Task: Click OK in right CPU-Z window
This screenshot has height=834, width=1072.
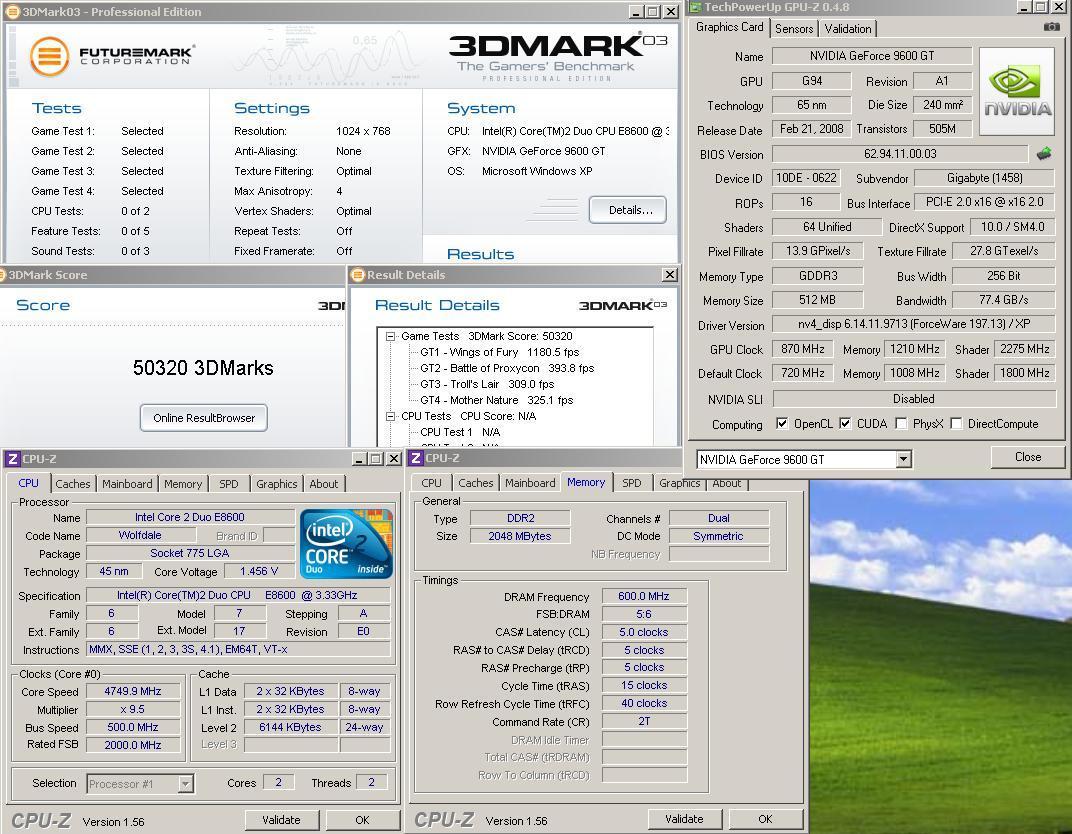Action: [765, 819]
